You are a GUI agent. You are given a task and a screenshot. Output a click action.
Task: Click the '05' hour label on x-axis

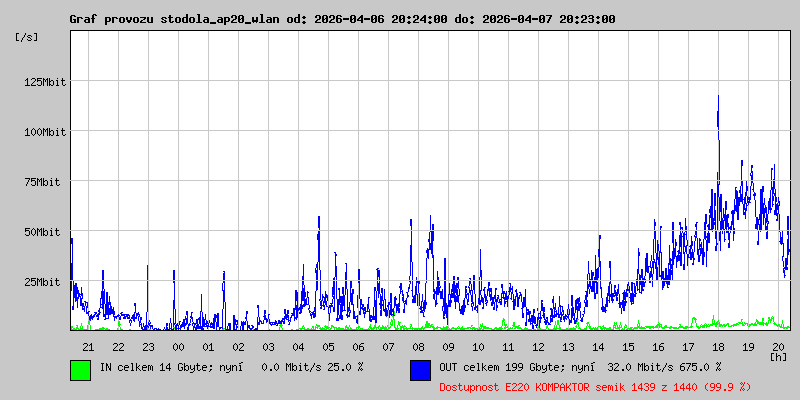coord(328,347)
